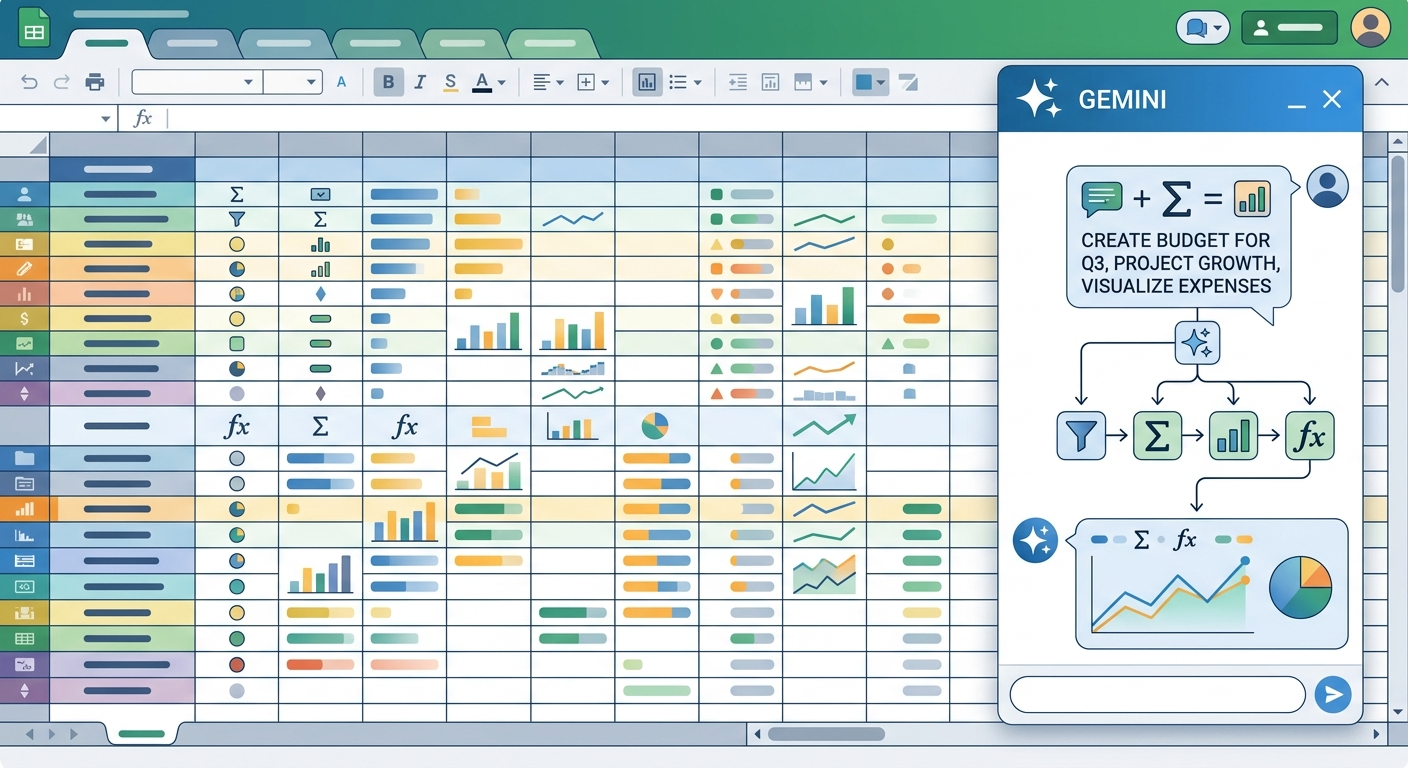Click the undo arrow
Viewport: 1408px width, 768px height.
pos(29,82)
